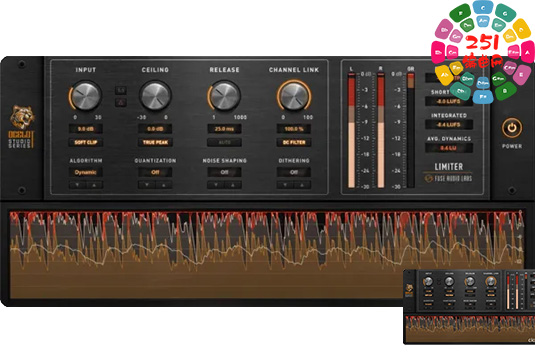This screenshot has width=535, height=363.
Task: Click the Input value field 9.0 dB
Action: click(86, 129)
